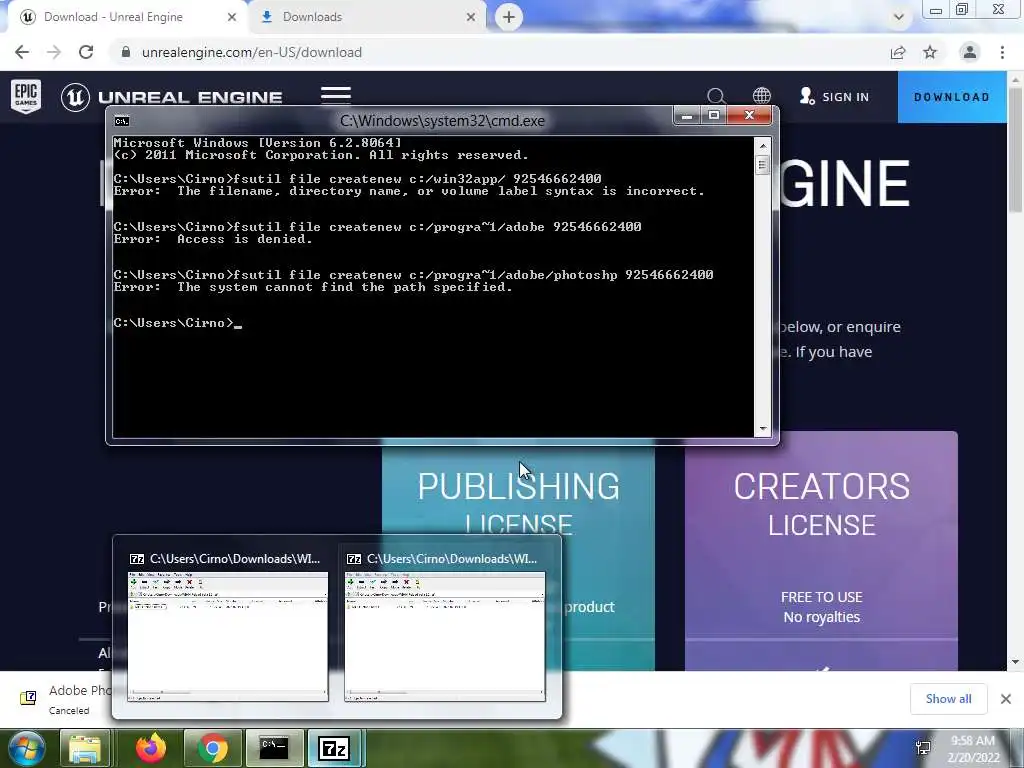Bookmark this page with the star icon

pos(930,52)
